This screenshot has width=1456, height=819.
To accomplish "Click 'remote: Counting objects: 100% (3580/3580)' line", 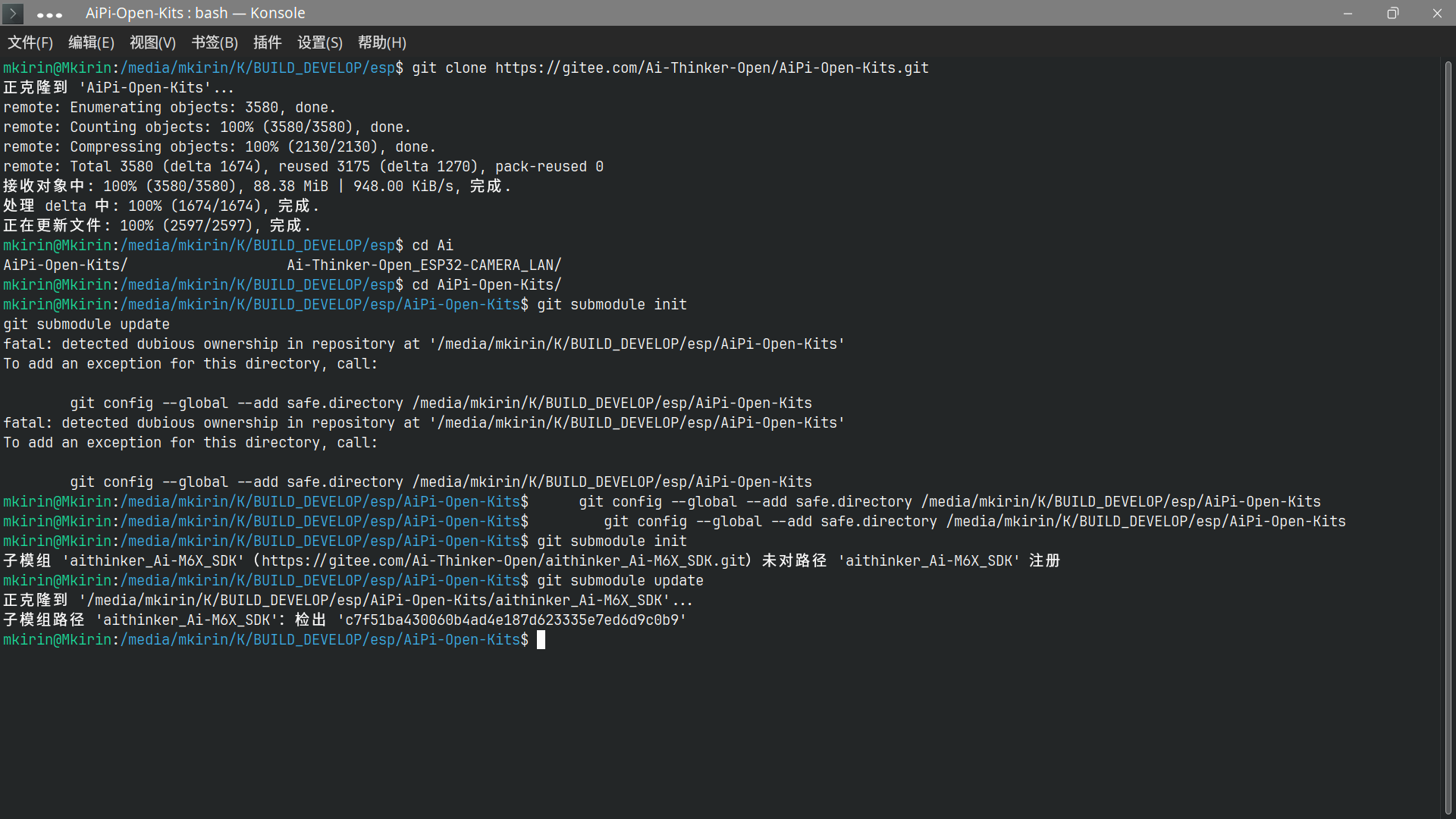I will 207,127.
